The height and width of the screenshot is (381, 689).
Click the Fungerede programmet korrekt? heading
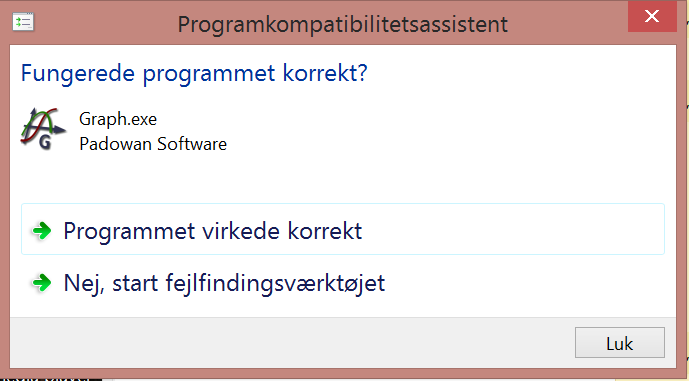[x=194, y=73]
